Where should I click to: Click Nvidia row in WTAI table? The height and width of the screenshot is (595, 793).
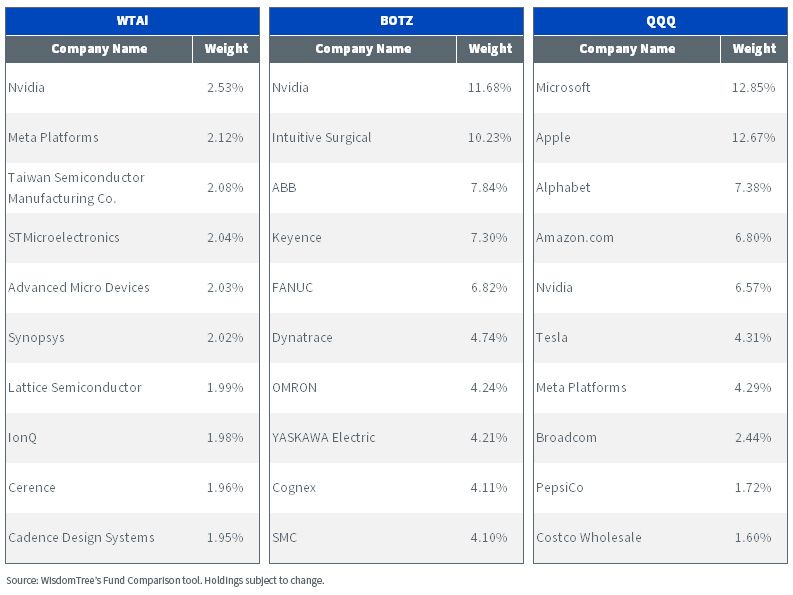click(x=132, y=88)
